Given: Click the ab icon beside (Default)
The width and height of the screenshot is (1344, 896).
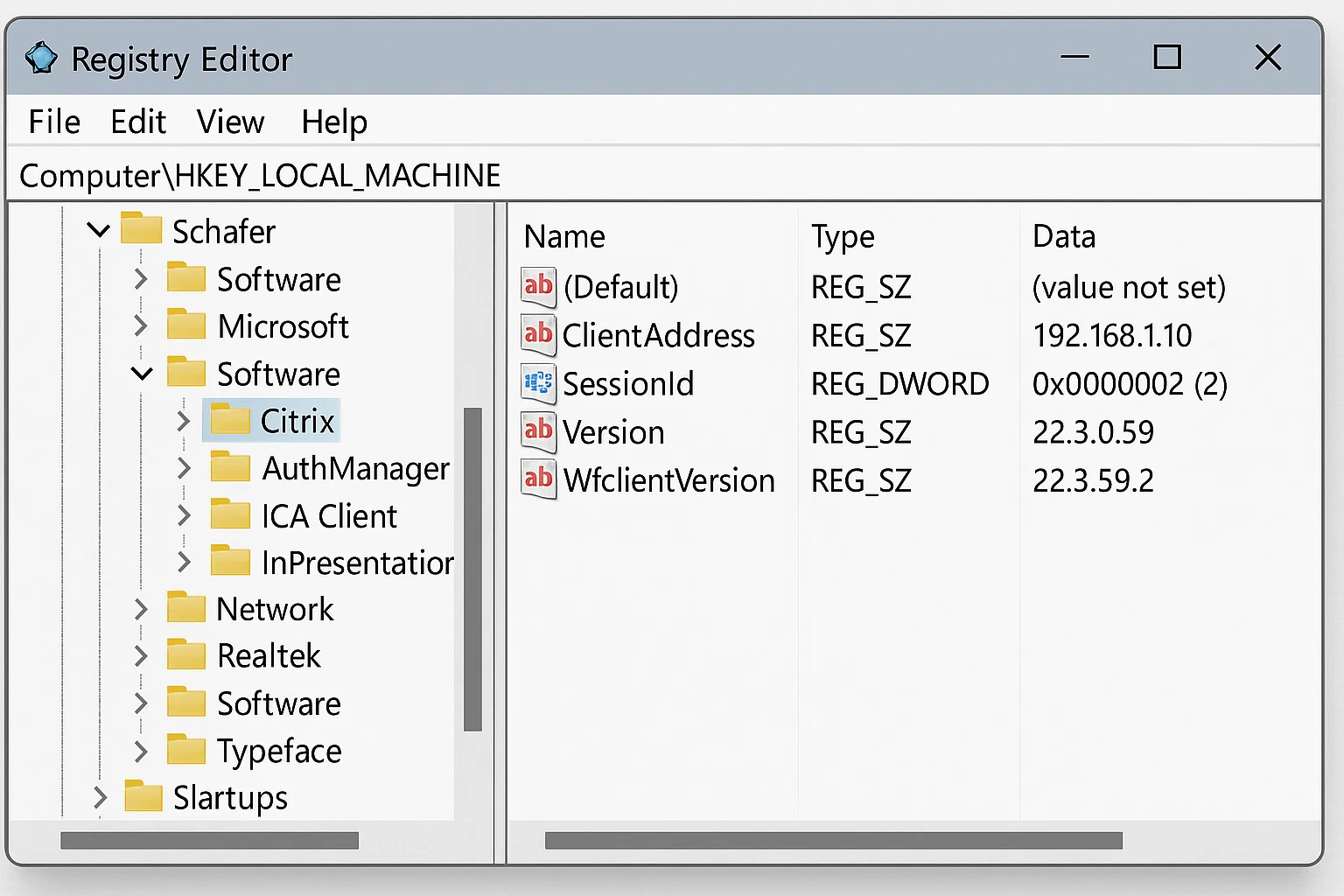Looking at the screenshot, I should coord(538,287).
